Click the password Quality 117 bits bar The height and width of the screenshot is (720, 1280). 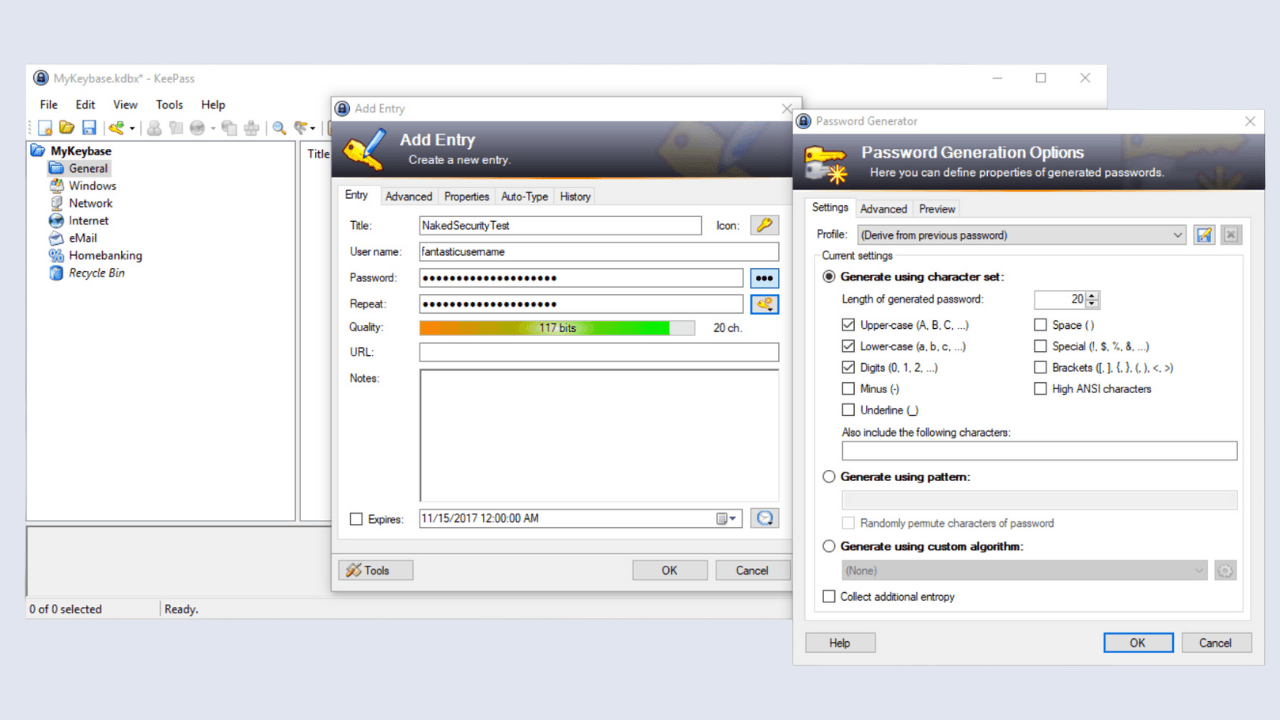(x=557, y=328)
